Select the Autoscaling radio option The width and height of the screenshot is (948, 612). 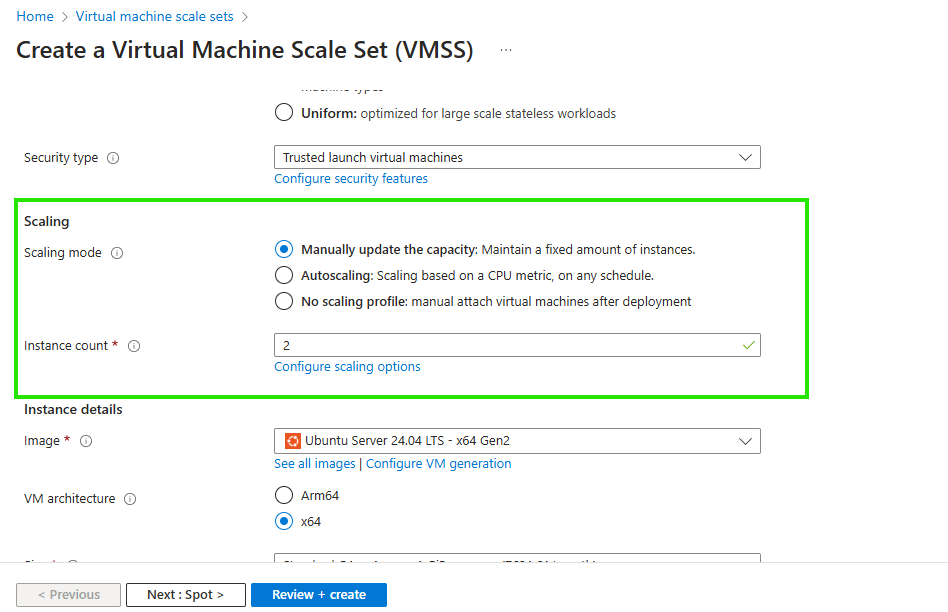pyautogui.click(x=284, y=275)
